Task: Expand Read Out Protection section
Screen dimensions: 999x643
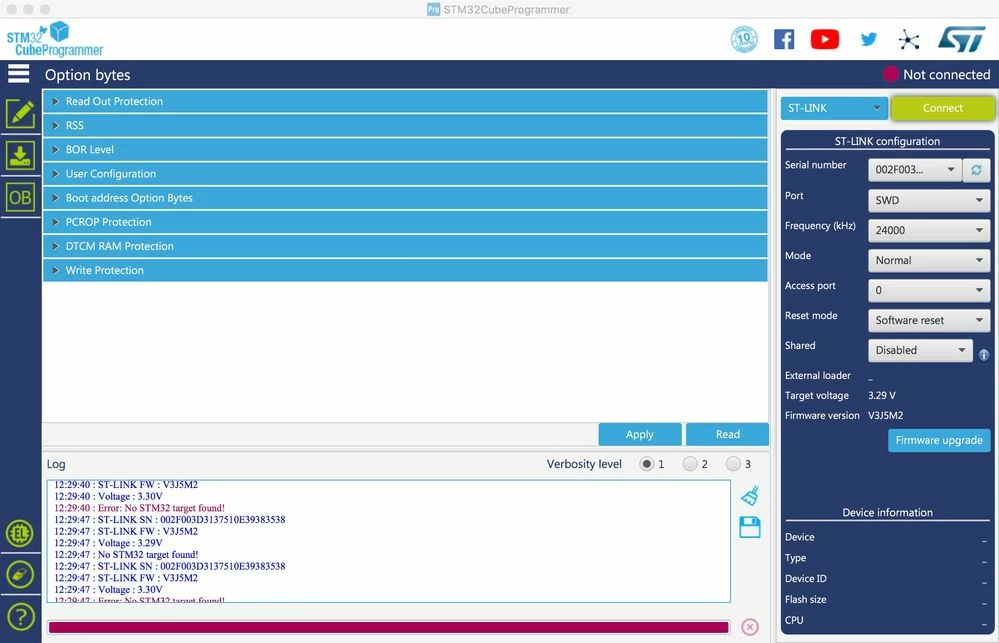Action: click(x=405, y=101)
